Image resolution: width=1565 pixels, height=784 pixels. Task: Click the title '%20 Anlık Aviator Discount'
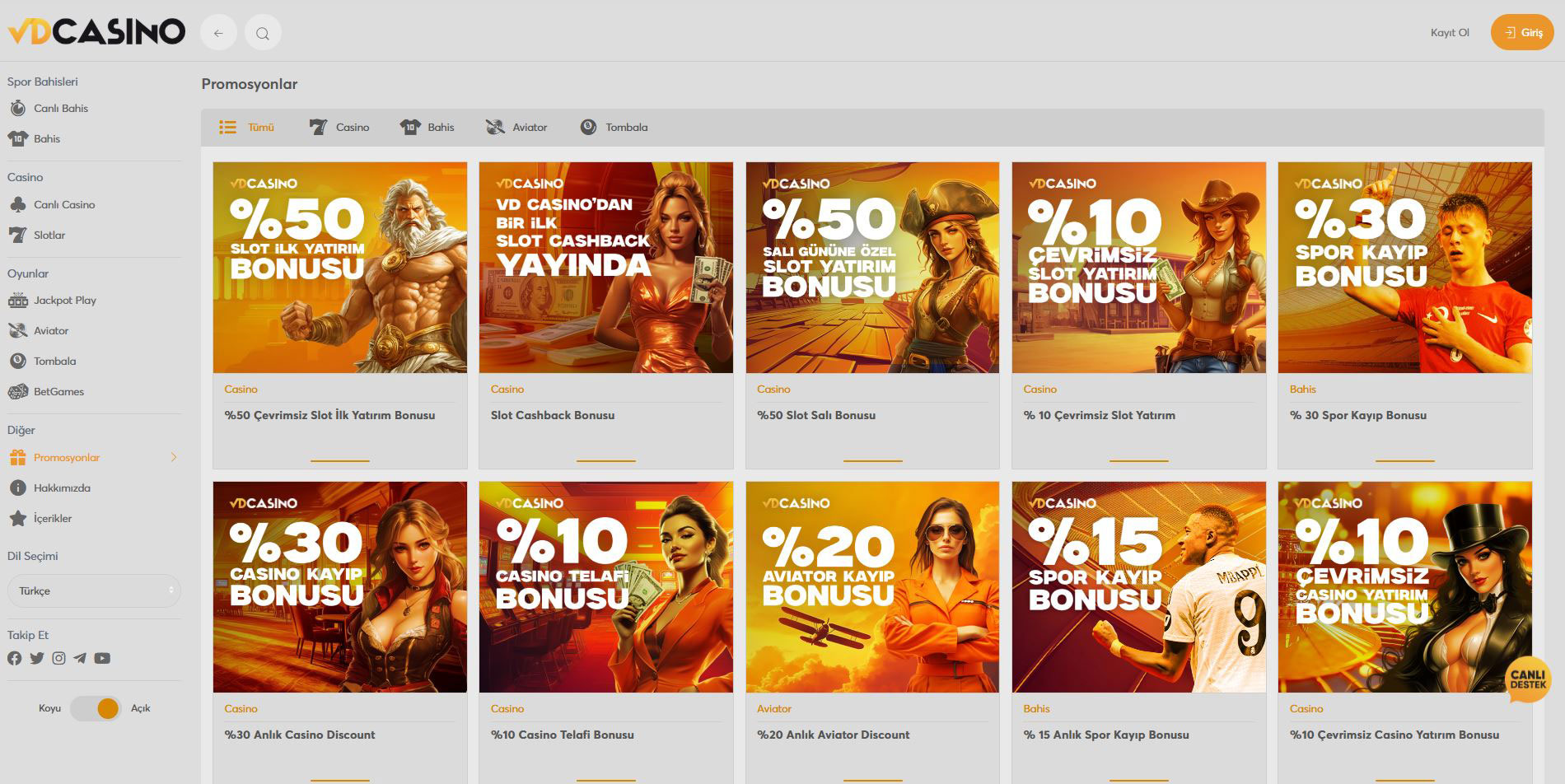tap(834, 735)
